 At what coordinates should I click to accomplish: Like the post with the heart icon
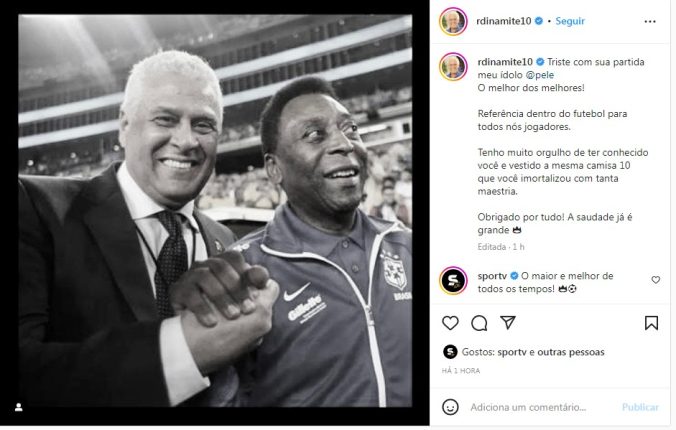pyautogui.click(x=450, y=323)
